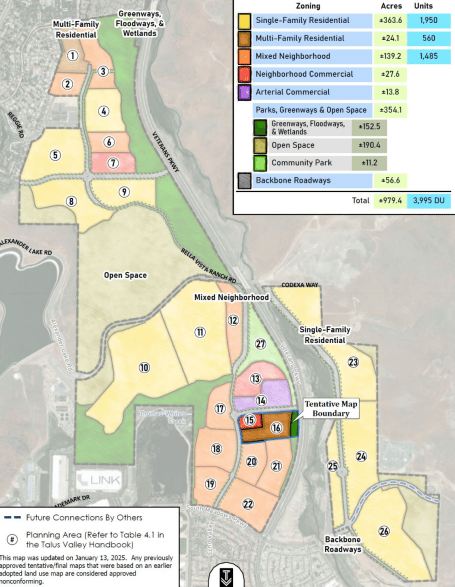Select planning area marker 1
455x587 pixels.
pyautogui.click(x=72, y=56)
